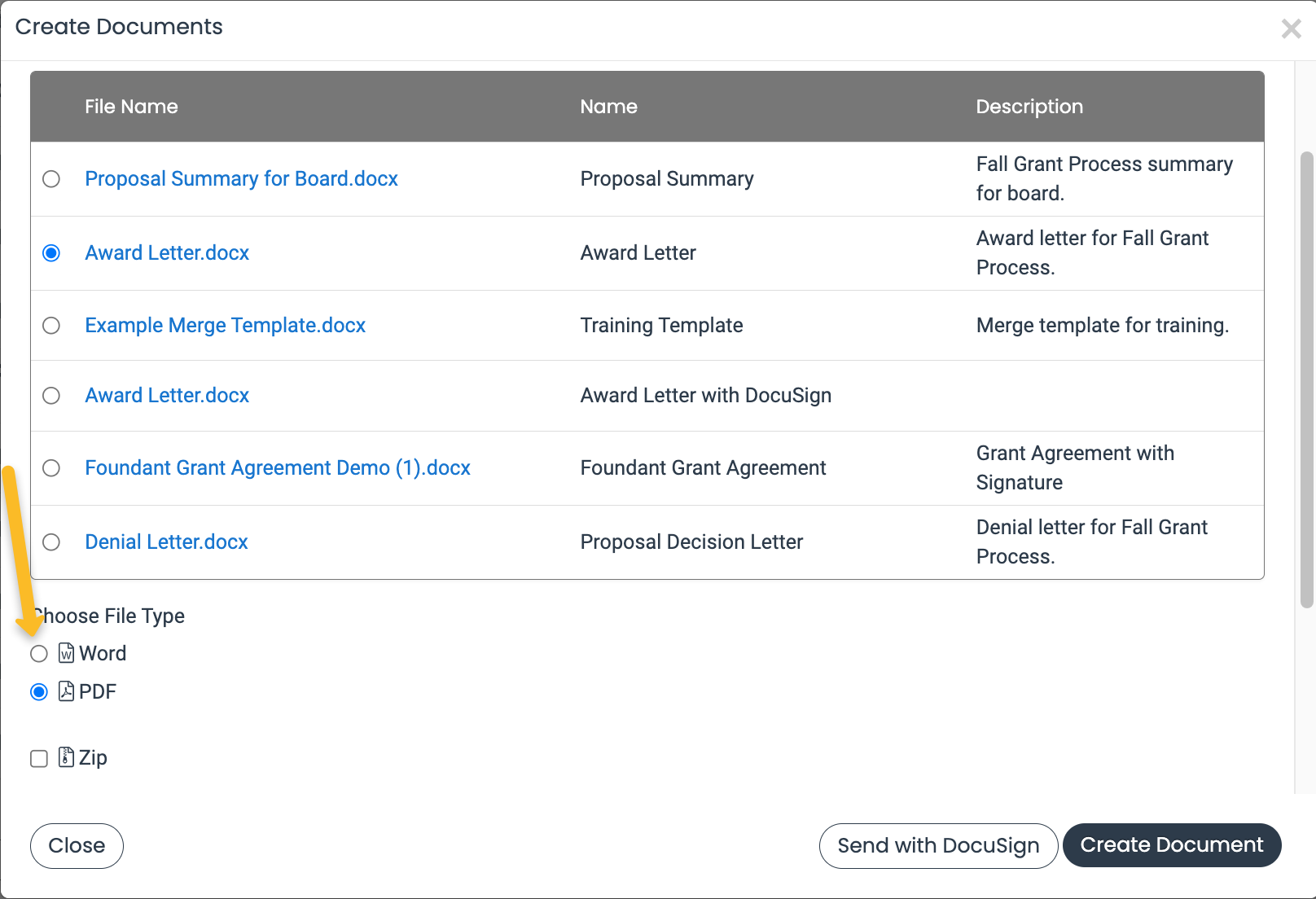Select the Foundant Grant Agreement radio button

[51, 468]
